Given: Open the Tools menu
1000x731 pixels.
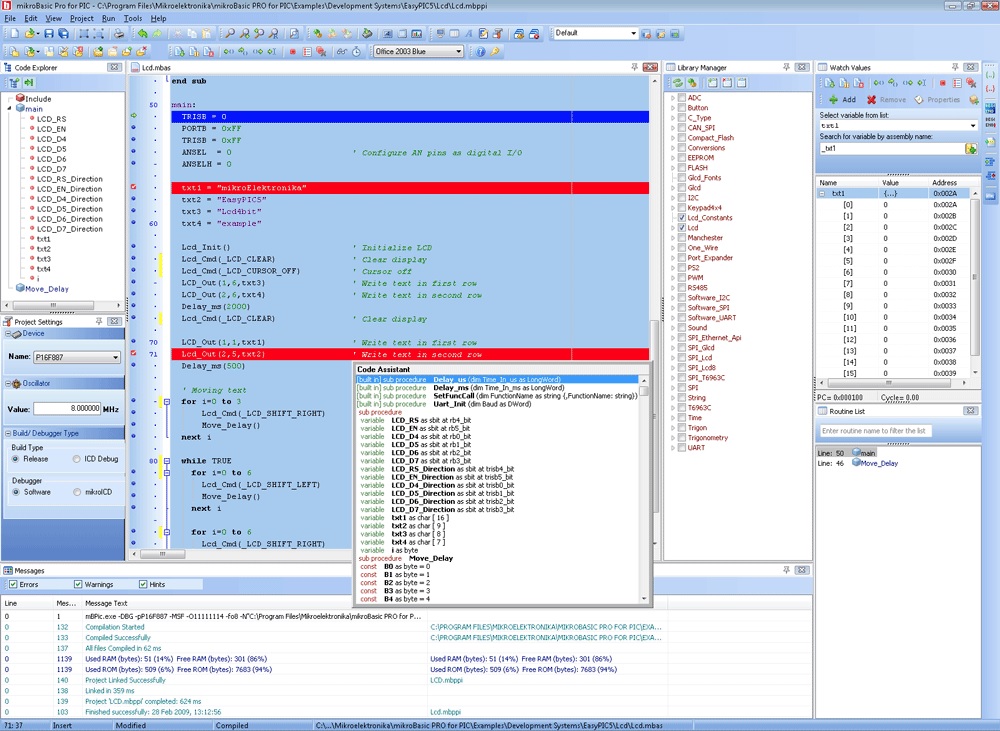Looking at the screenshot, I should (x=133, y=18).
